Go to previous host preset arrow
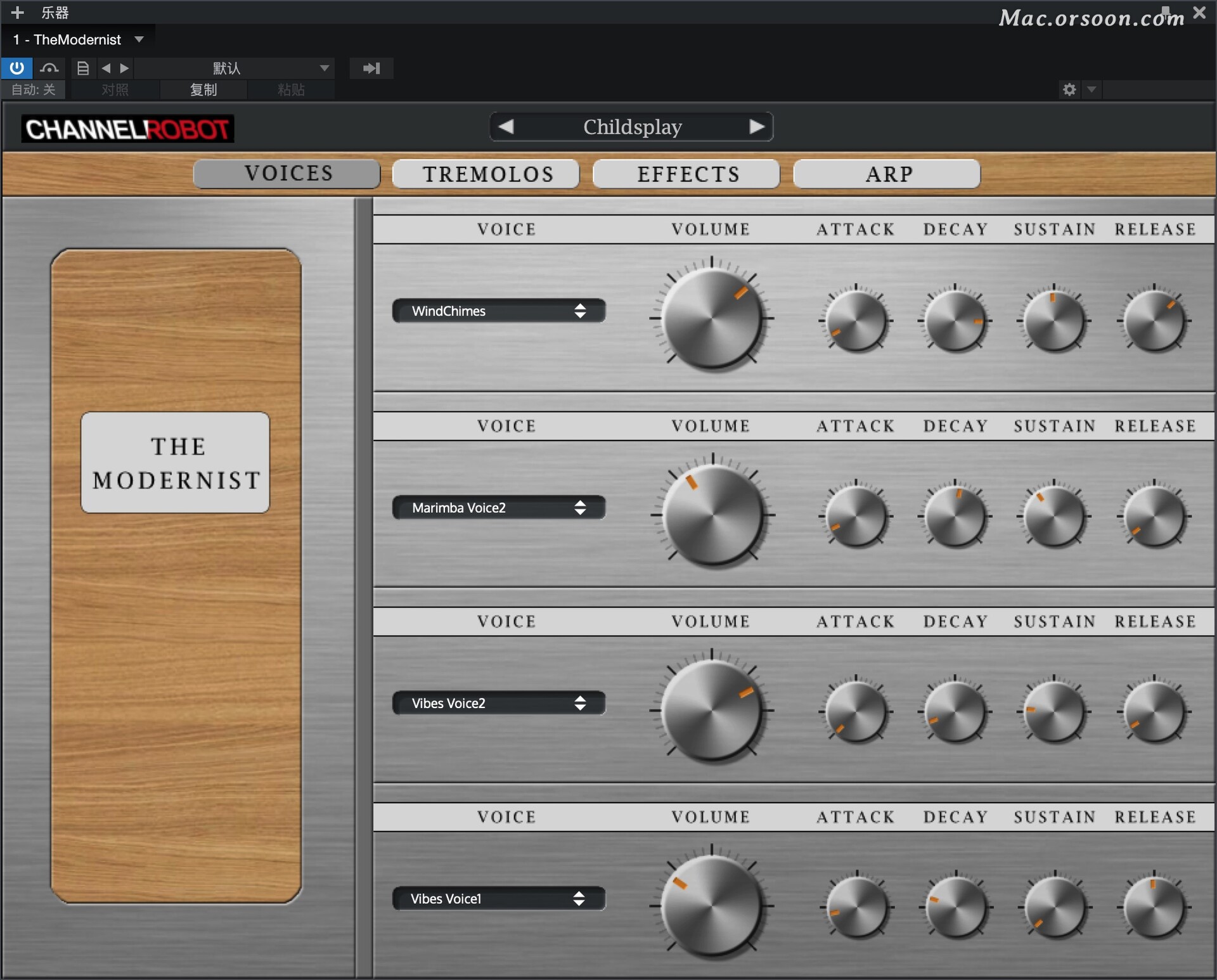 106,68
